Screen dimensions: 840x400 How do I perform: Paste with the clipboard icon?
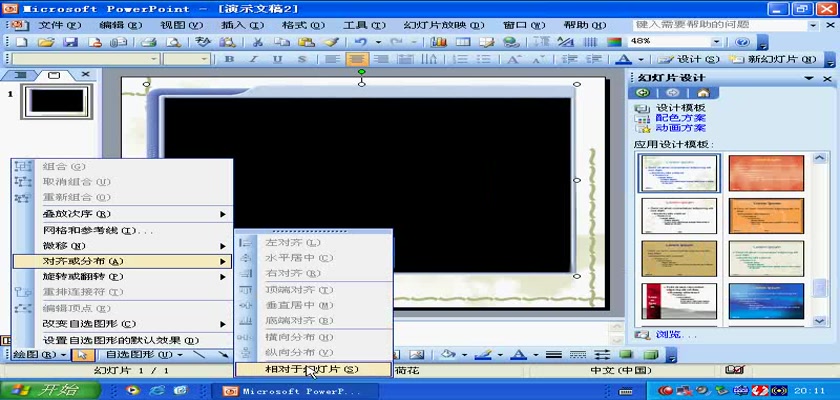306,42
